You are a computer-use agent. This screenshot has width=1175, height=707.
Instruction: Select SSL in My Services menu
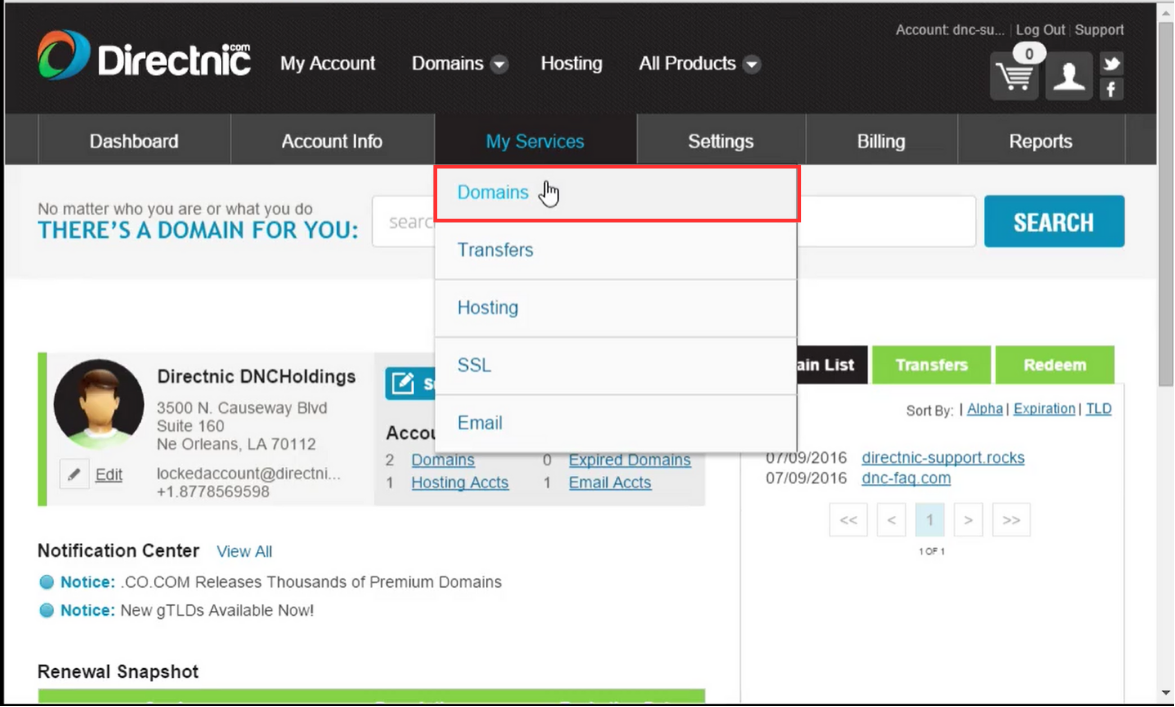pos(616,366)
